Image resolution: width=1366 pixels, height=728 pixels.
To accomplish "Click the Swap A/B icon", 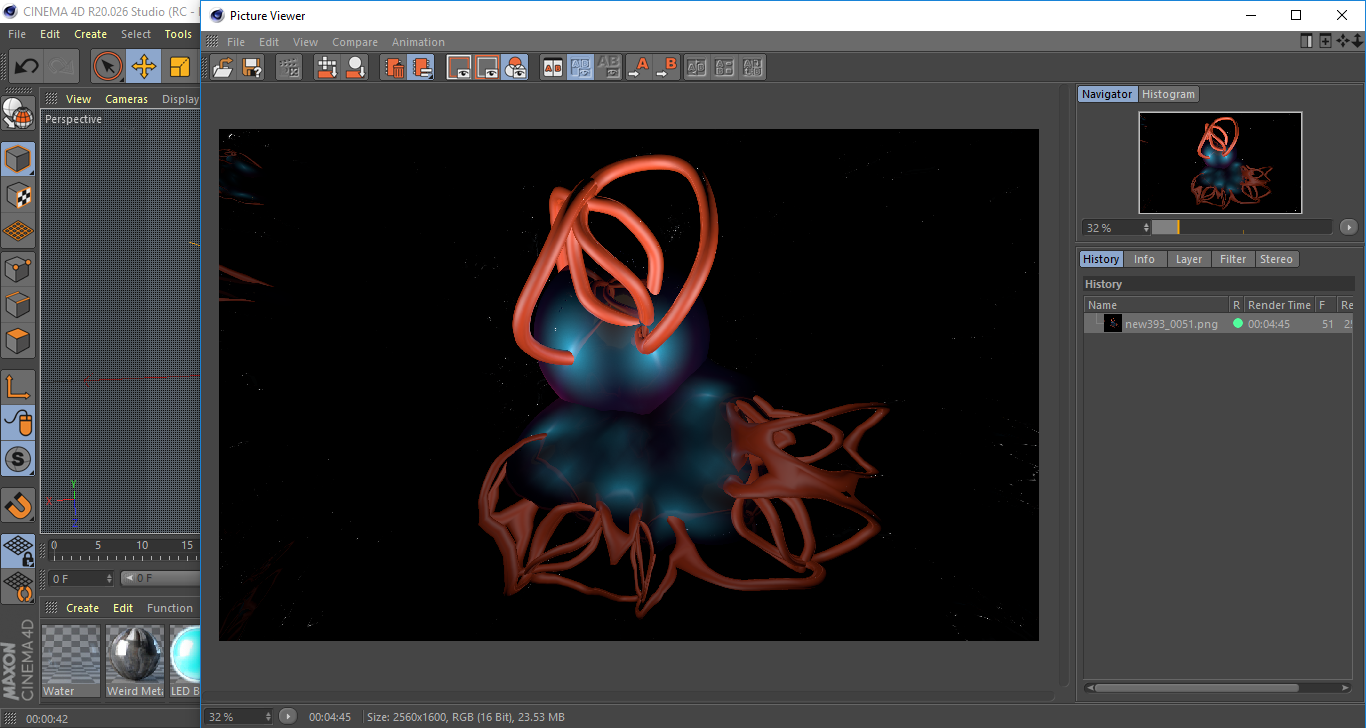I will 697,67.
